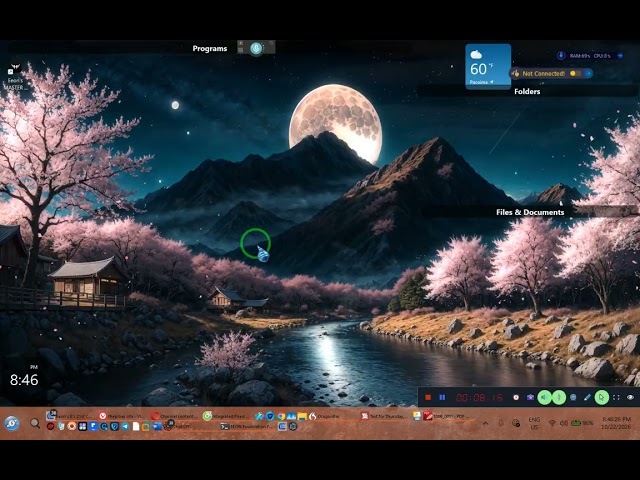The image size is (640, 480).
Task: Open the Start menu orb on the taskbar
Action: (12, 423)
